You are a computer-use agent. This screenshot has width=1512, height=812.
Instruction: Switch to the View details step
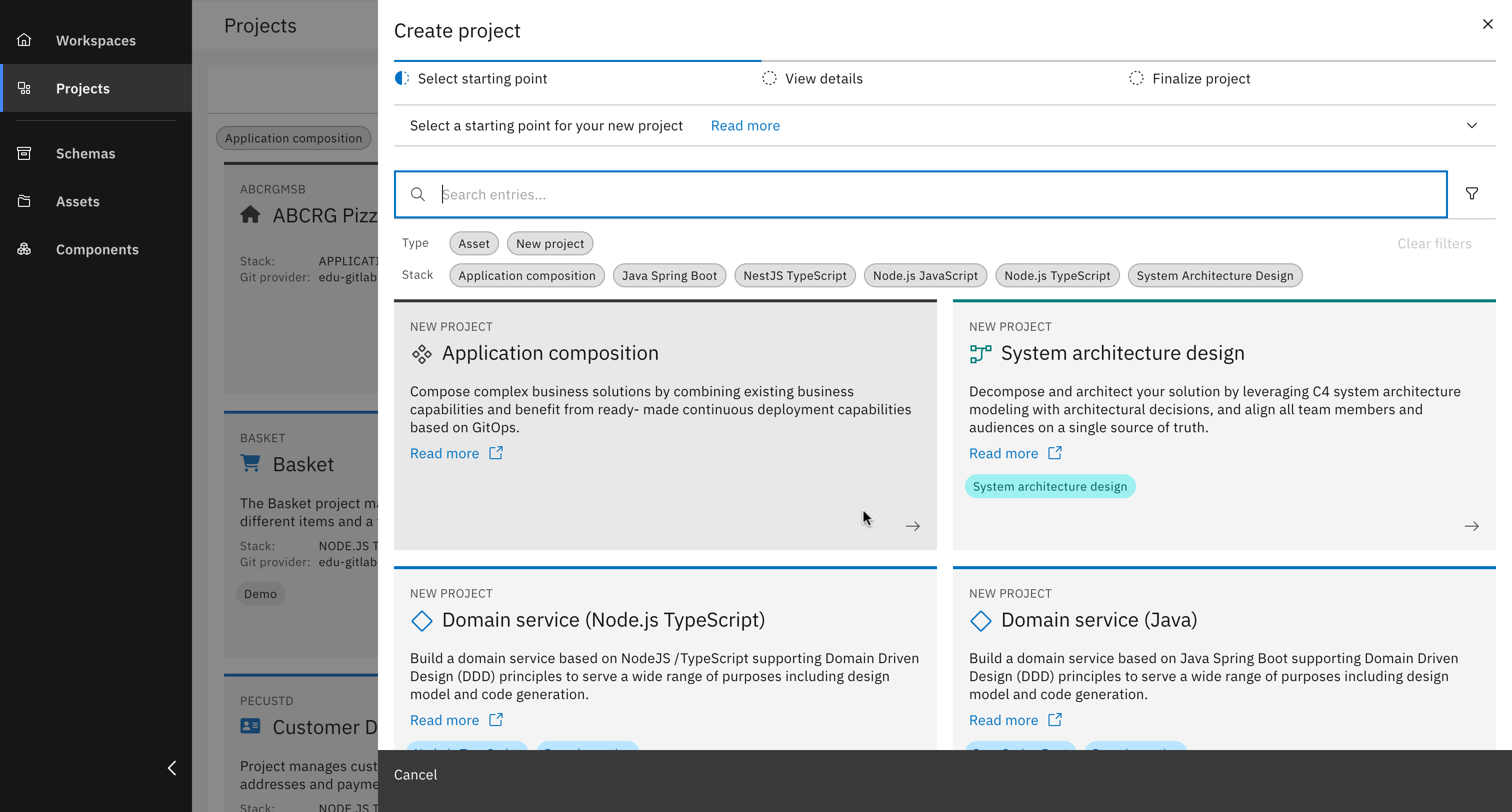pos(823,78)
